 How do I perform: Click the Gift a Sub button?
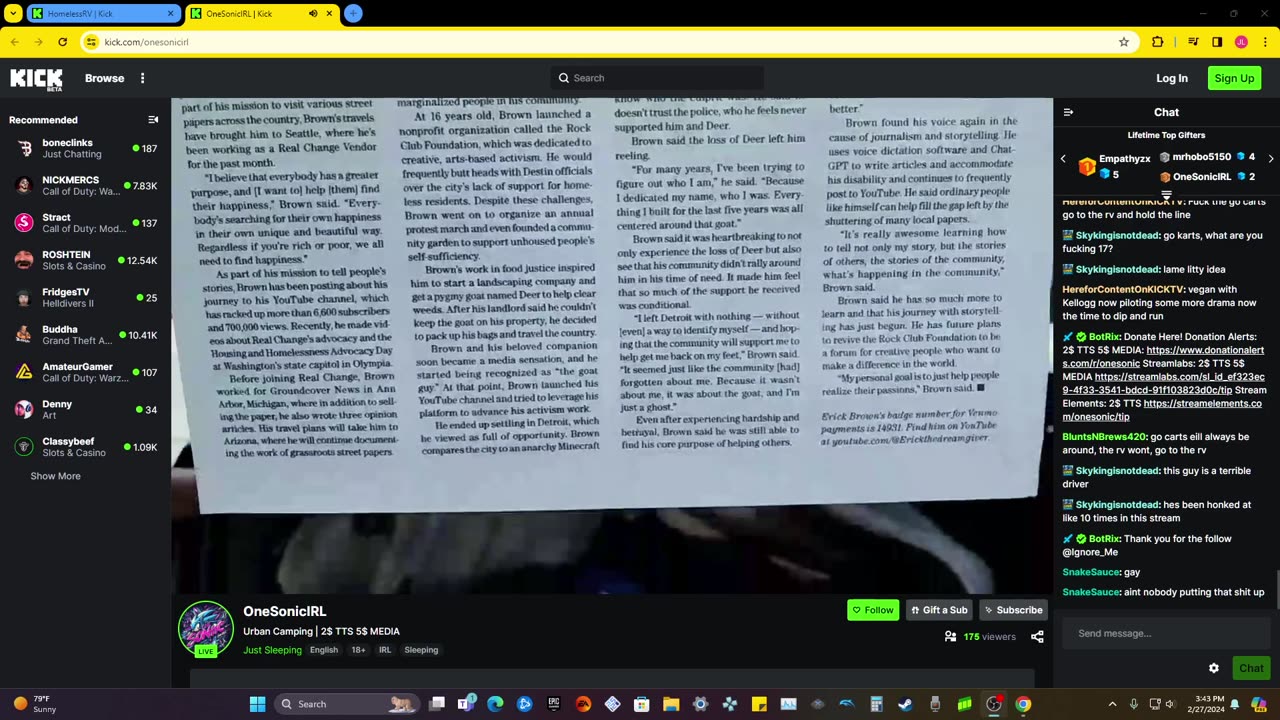click(x=939, y=610)
